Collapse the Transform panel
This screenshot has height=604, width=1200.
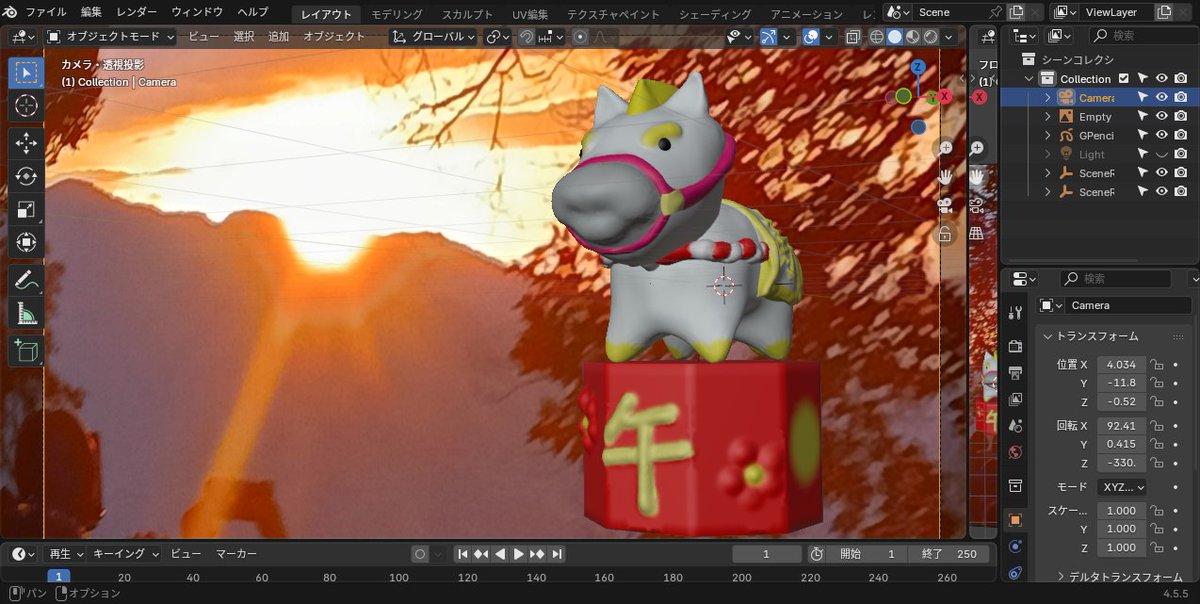point(1098,336)
